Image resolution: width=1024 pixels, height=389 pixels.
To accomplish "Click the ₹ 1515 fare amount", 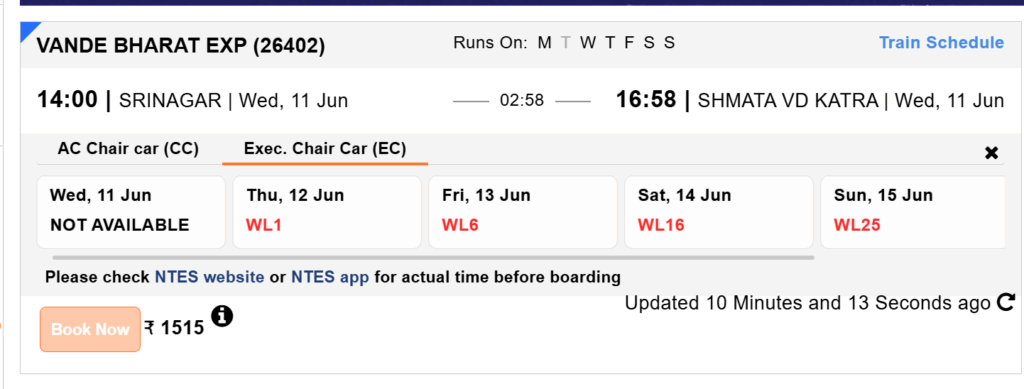I will 174,328.
